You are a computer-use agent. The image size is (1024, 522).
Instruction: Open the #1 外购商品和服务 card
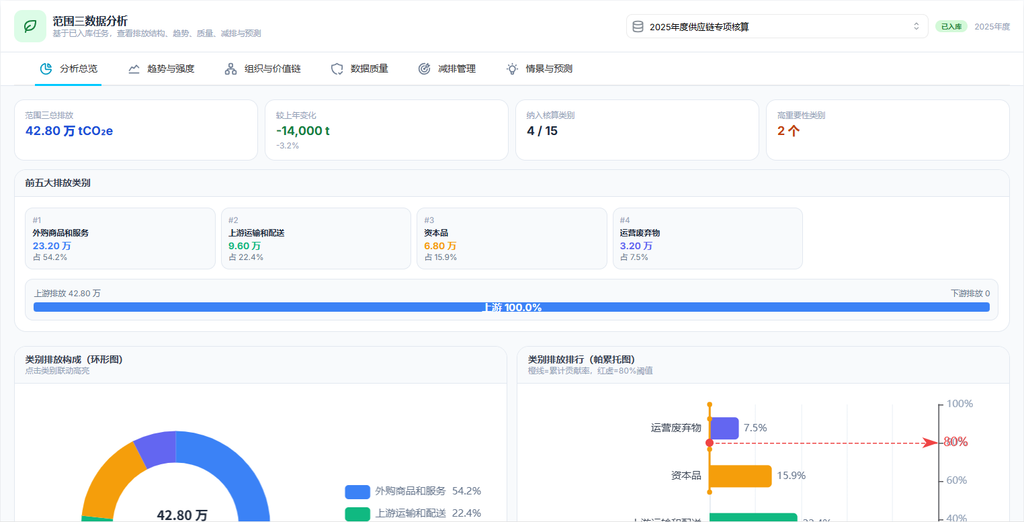[x=120, y=238]
